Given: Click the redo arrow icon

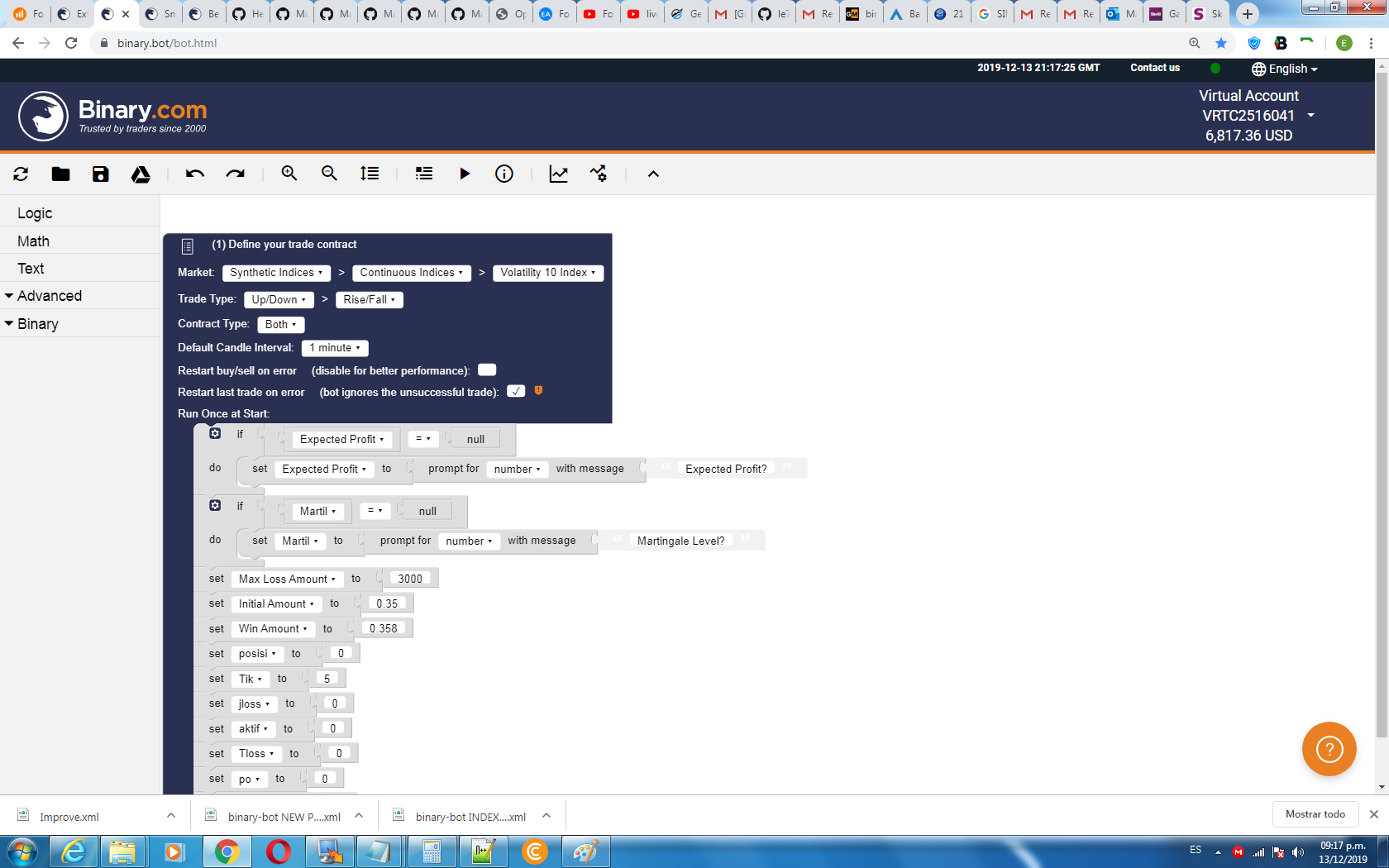Looking at the screenshot, I should (x=236, y=174).
